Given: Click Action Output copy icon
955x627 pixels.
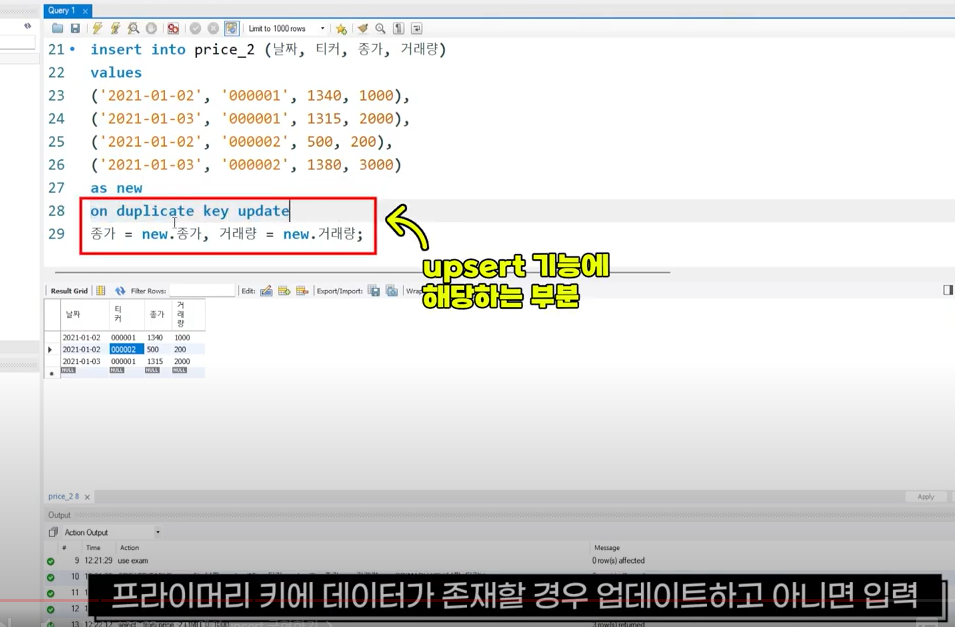Looking at the screenshot, I should click(53, 532).
